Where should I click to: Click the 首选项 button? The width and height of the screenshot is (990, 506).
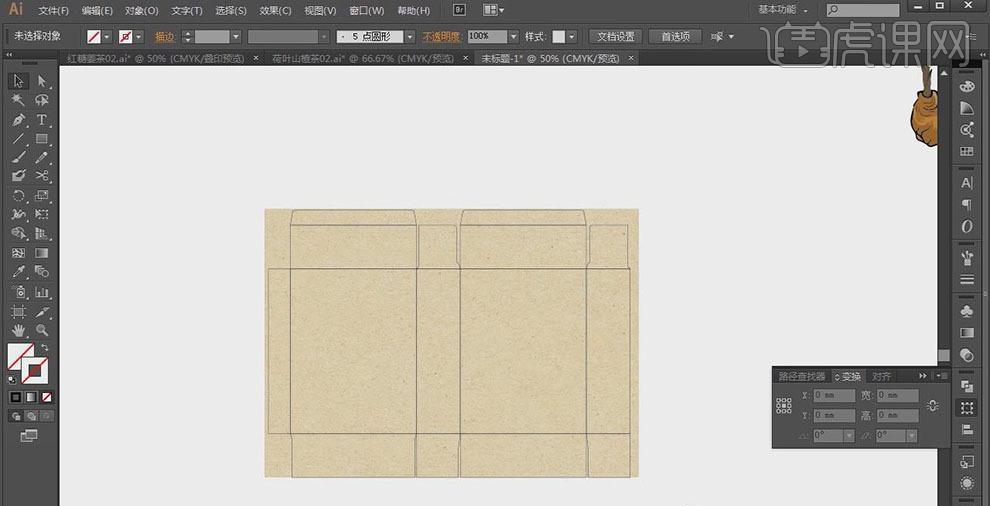(x=675, y=37)
